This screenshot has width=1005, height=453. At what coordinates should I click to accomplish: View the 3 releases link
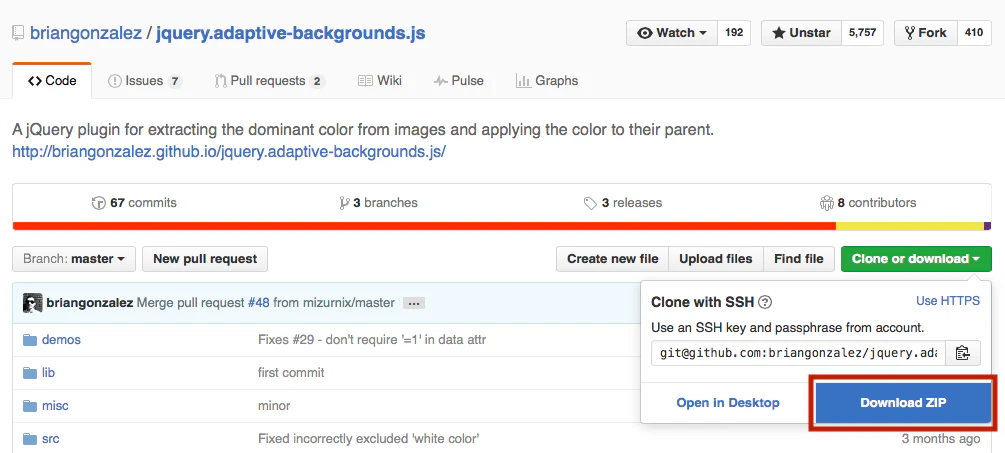click(x=622, y=203)
